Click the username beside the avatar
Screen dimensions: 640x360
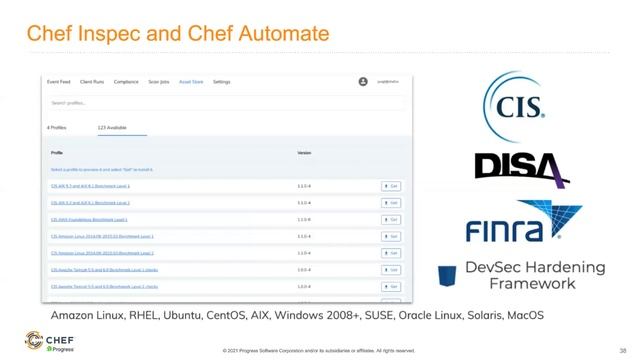388,82
